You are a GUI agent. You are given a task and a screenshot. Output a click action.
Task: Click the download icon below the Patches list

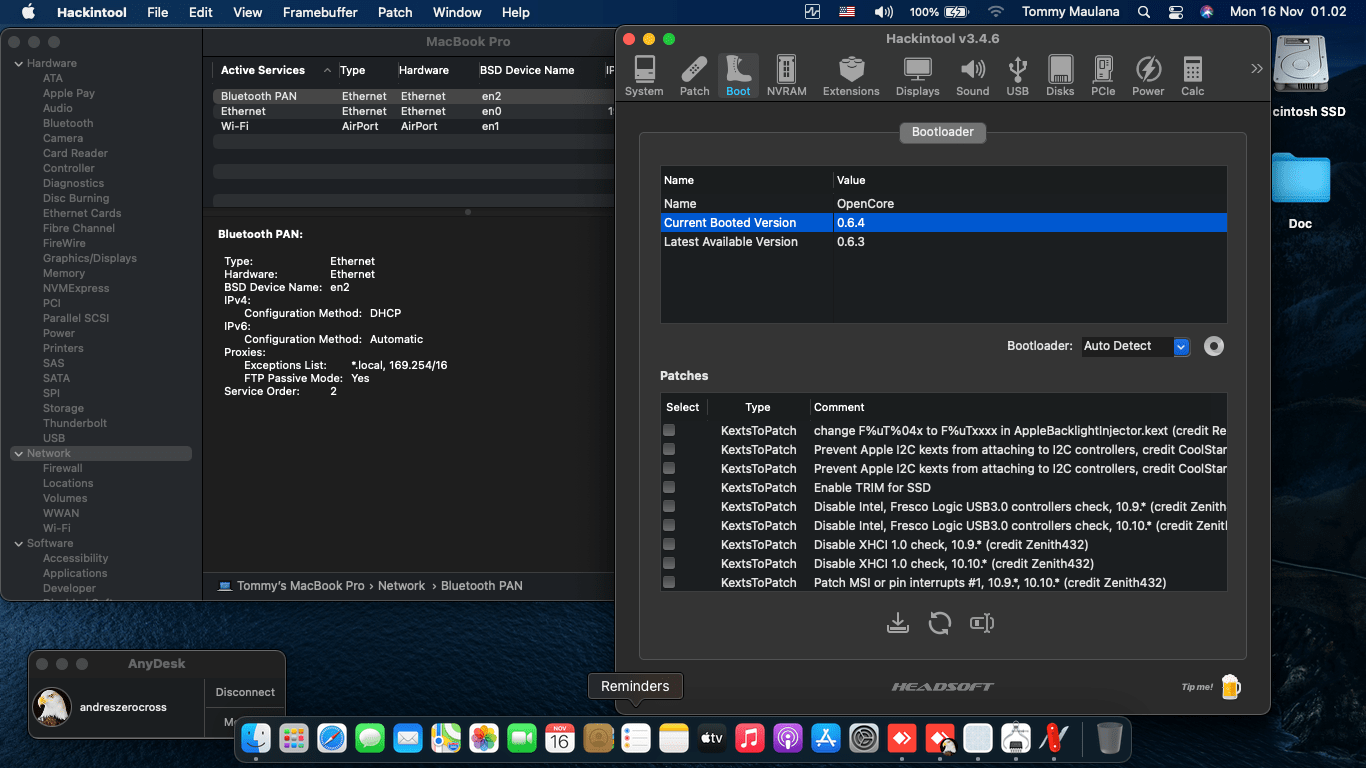pos(898,623)
